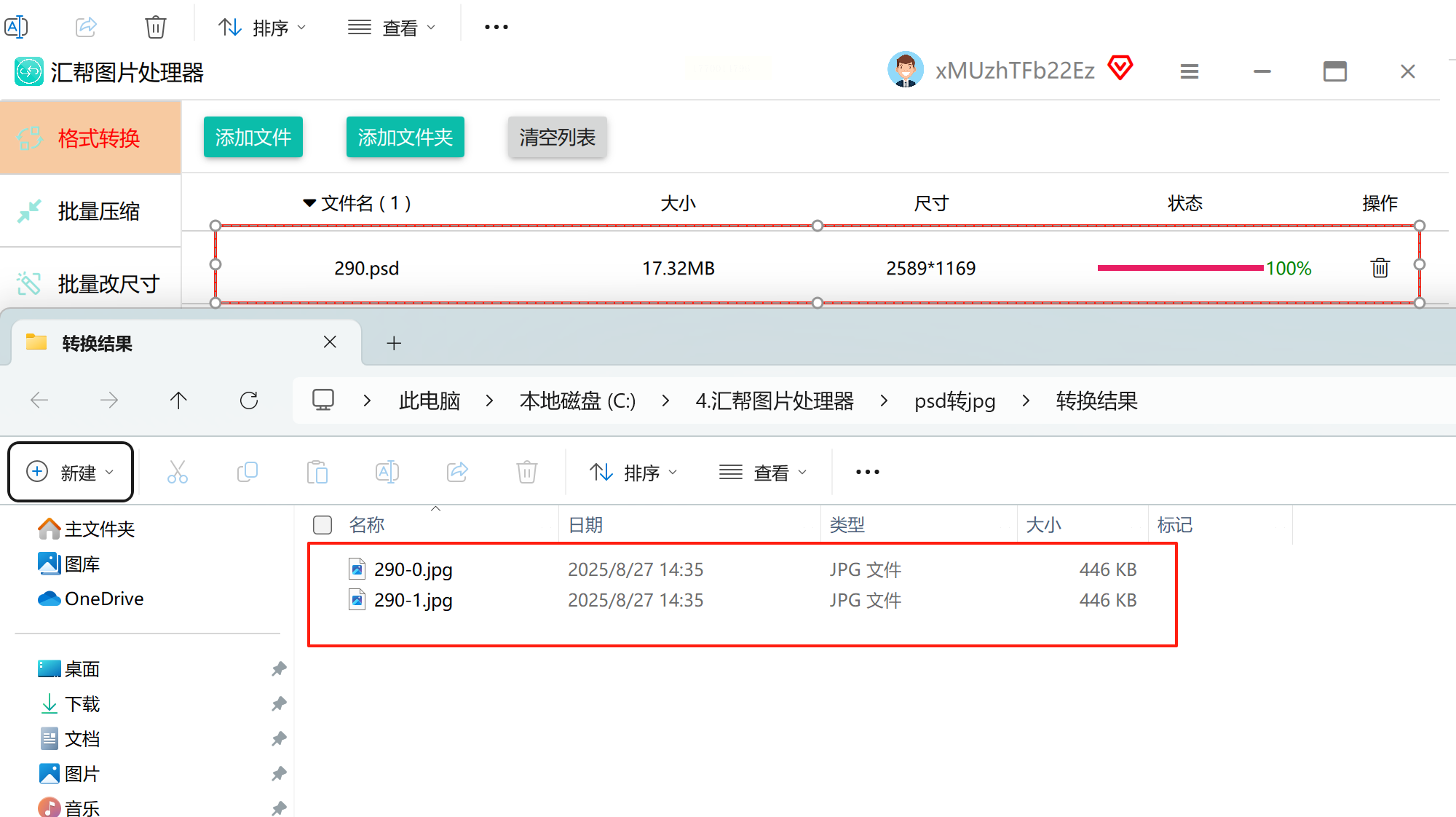
Task: Click the refresh icon in File Explorer
Action: coord(249,400)
